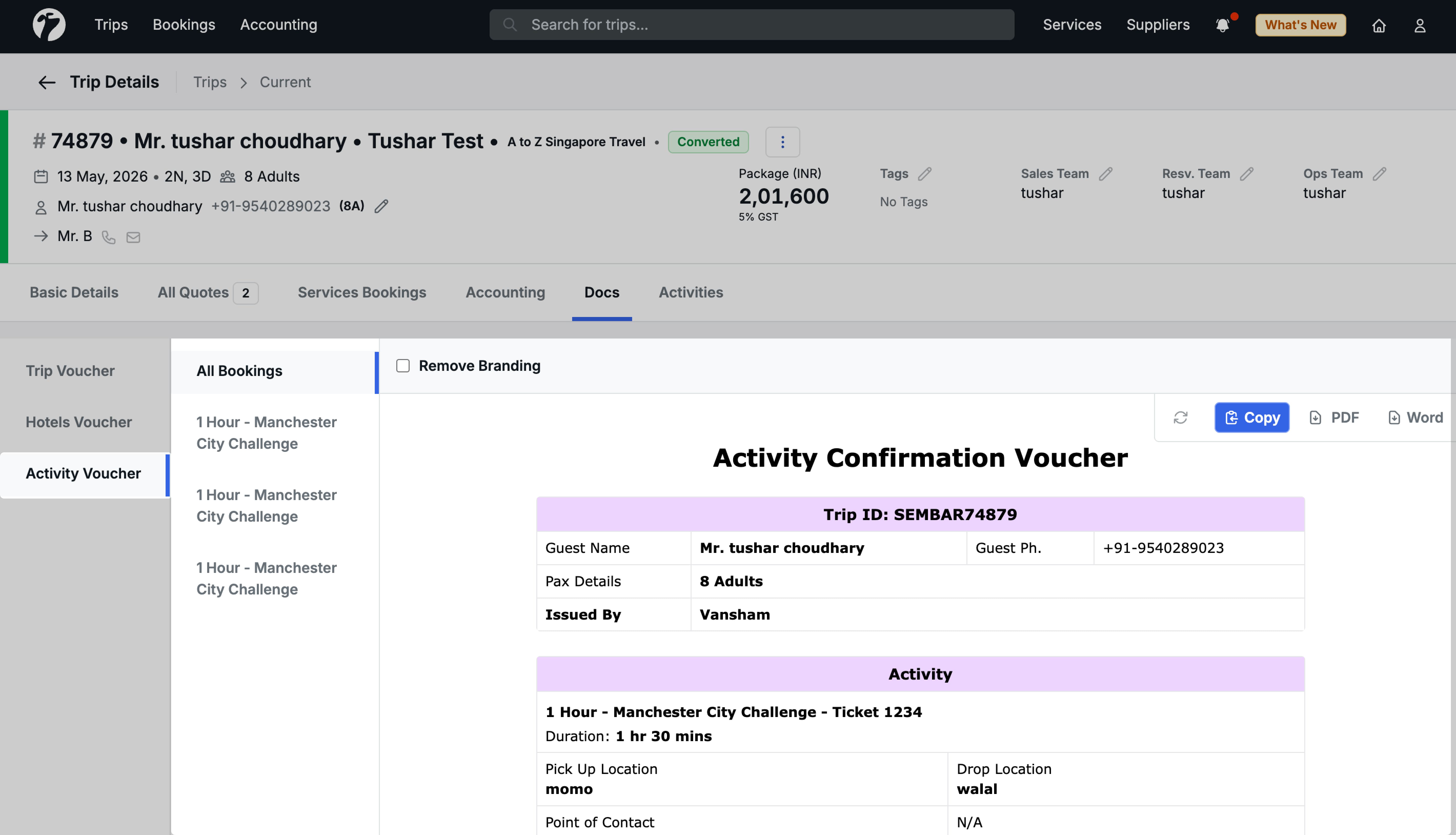Screen dimensions: 1456x835
Task: Copy the voucher with the Copy button
Action: [x=1252, y=417]
